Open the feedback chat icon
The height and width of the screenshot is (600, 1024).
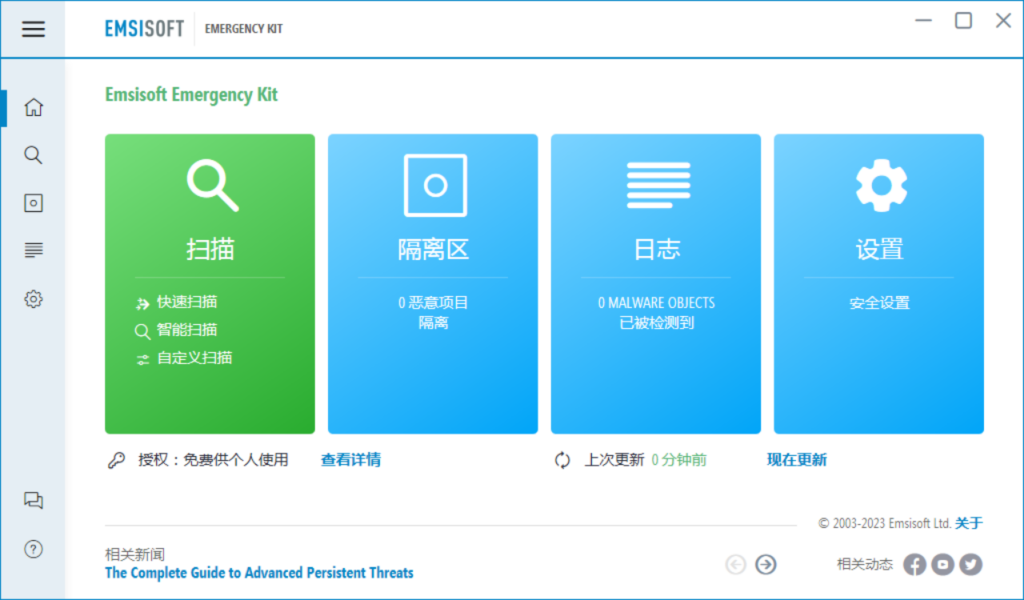coord(33,501)
